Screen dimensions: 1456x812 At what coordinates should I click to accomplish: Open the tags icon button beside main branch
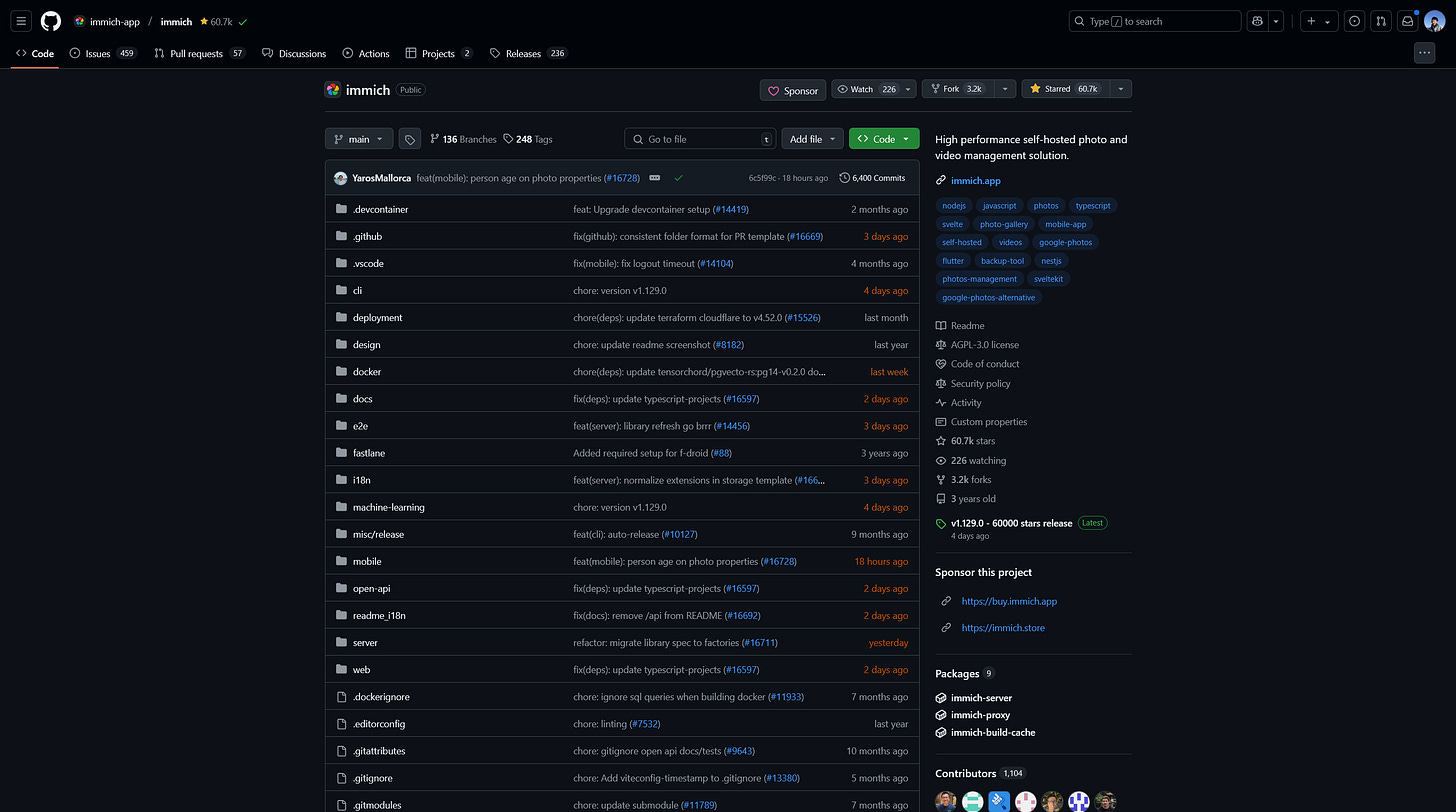coord(409,139)
